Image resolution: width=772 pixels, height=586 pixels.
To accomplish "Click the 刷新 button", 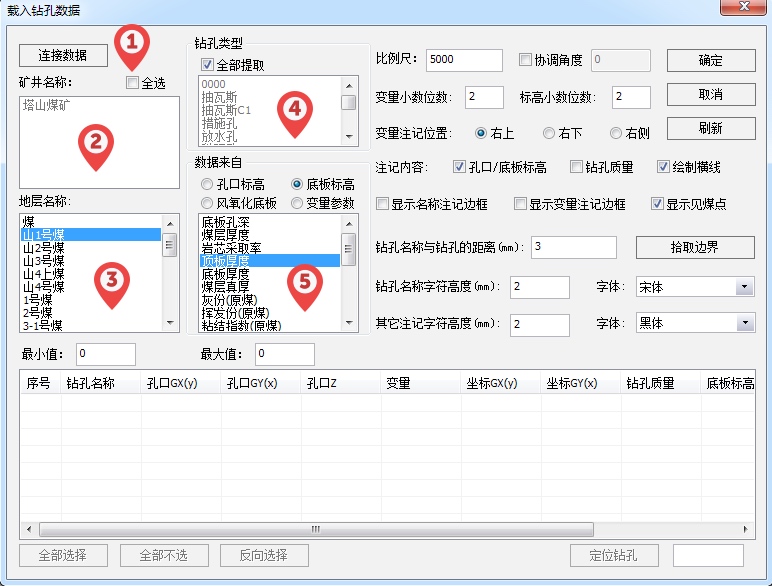I will pyautogui.click(x=710, y=128).
